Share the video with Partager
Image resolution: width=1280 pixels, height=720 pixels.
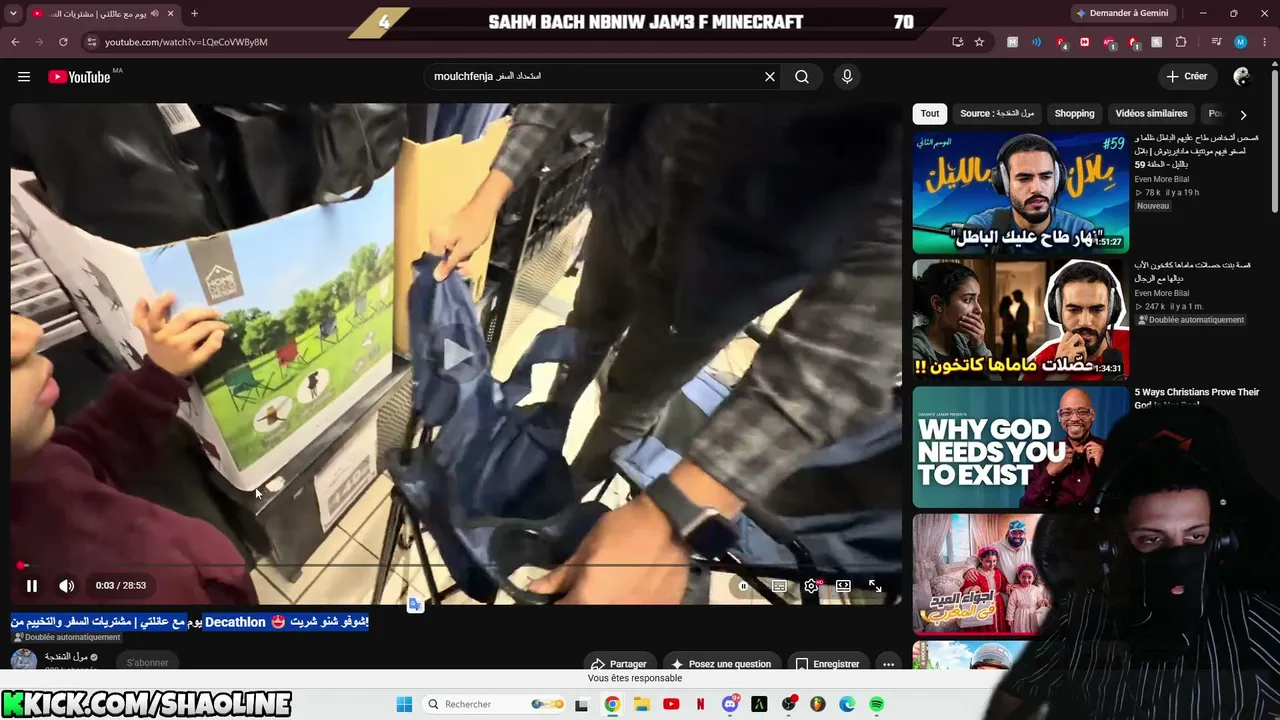[x=619, y=664]
